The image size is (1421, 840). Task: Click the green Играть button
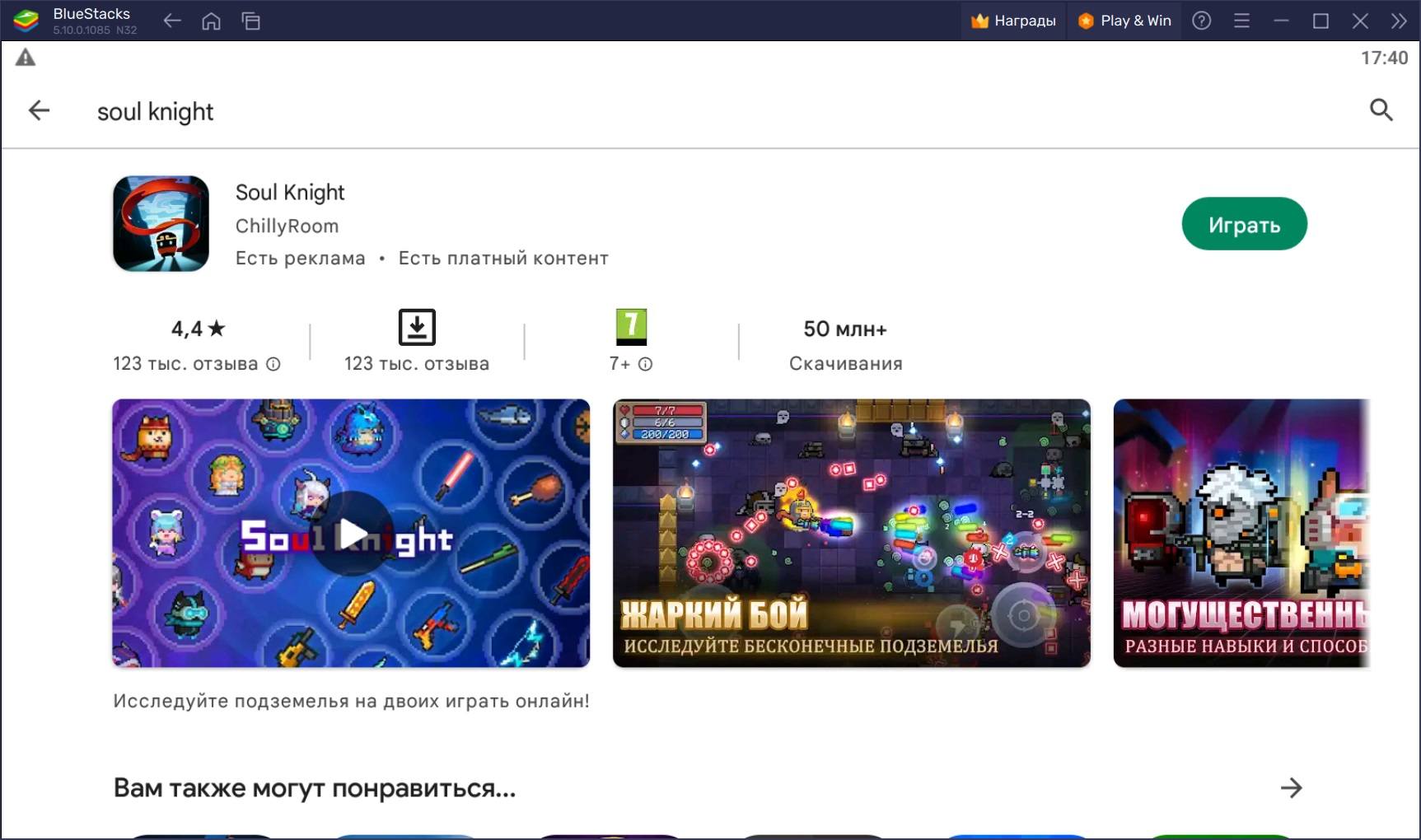click(1244, 224)
